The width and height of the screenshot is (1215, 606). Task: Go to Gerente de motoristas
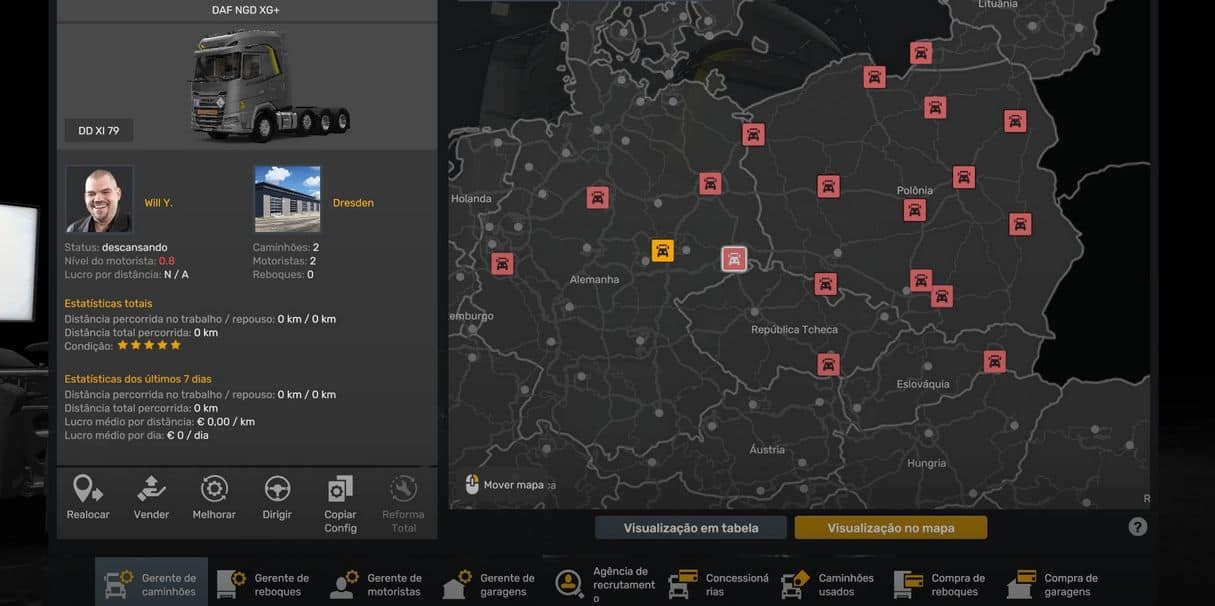(377, 584)
